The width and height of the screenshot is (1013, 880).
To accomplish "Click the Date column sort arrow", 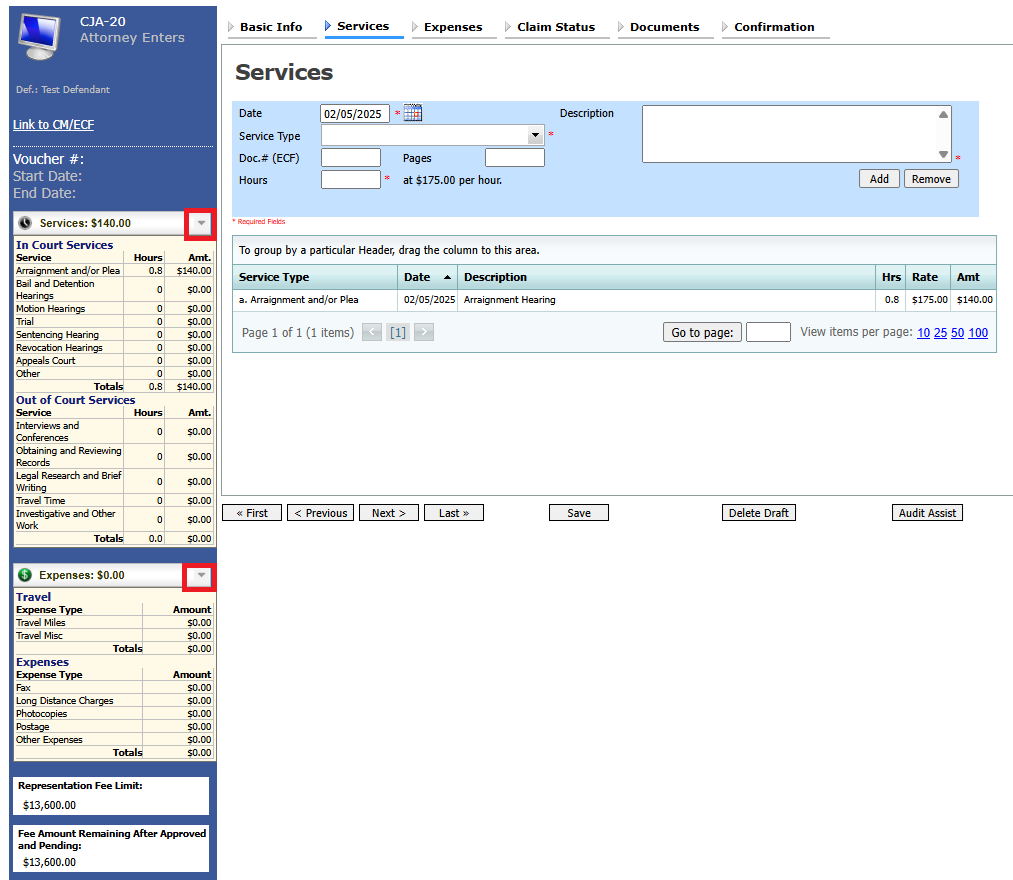I will pos(446,277).
